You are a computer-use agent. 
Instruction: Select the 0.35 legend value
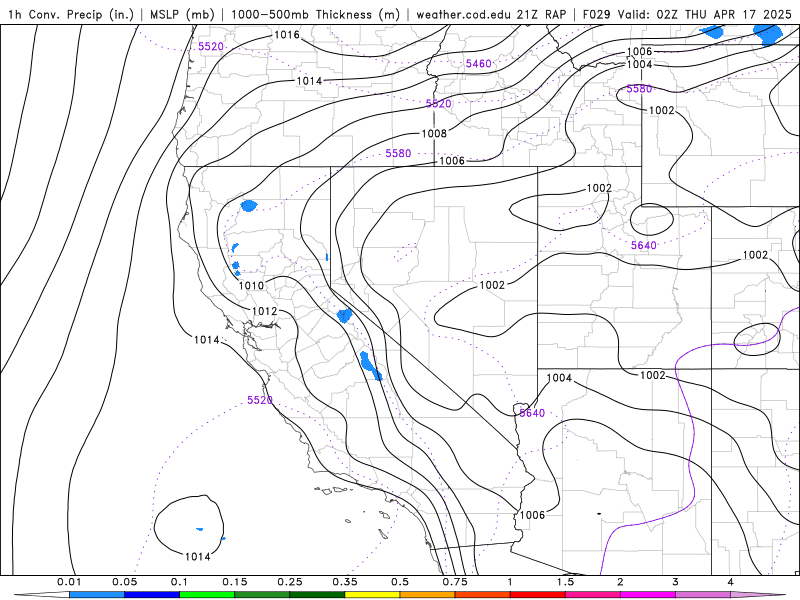click(345, 582)
